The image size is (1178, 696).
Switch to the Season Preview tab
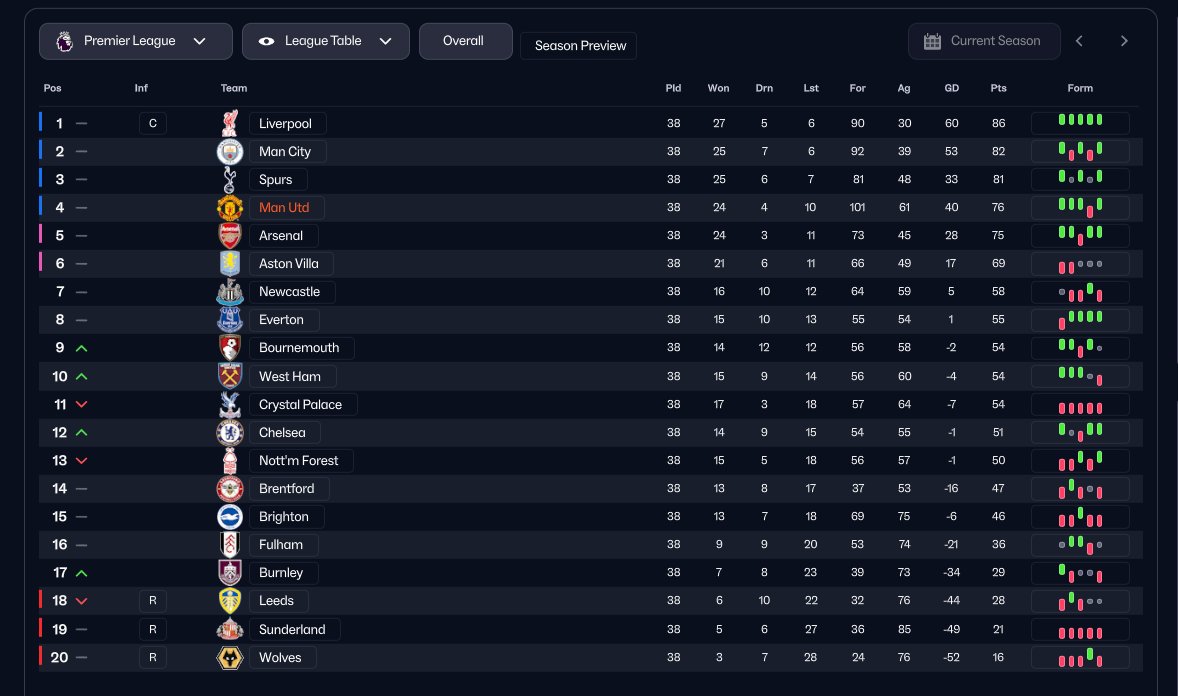(579, 46)
